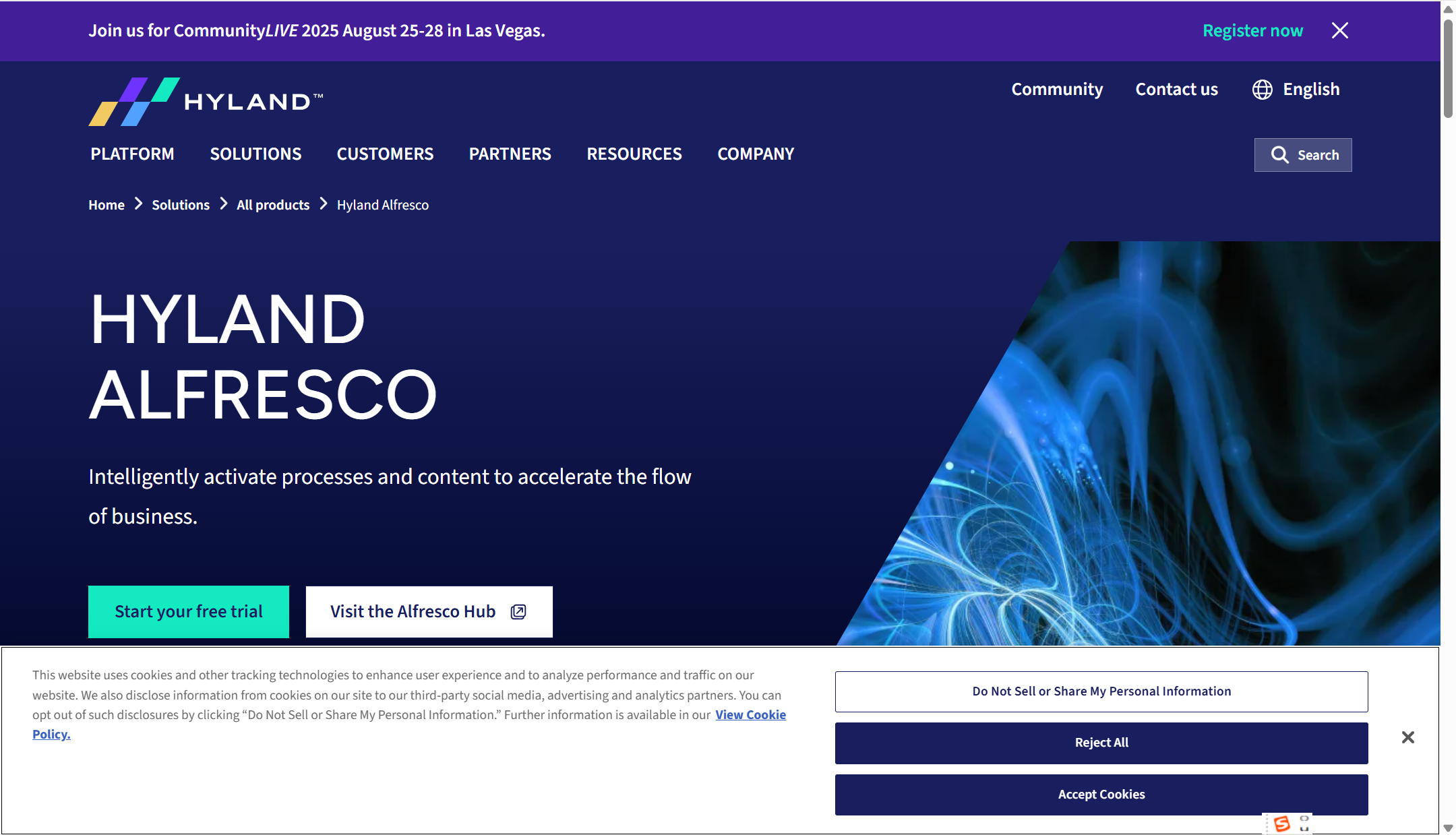Expand the PLATFORM menu
Viewport: 1456px width, 835px height.
click(x=132, y=154)
